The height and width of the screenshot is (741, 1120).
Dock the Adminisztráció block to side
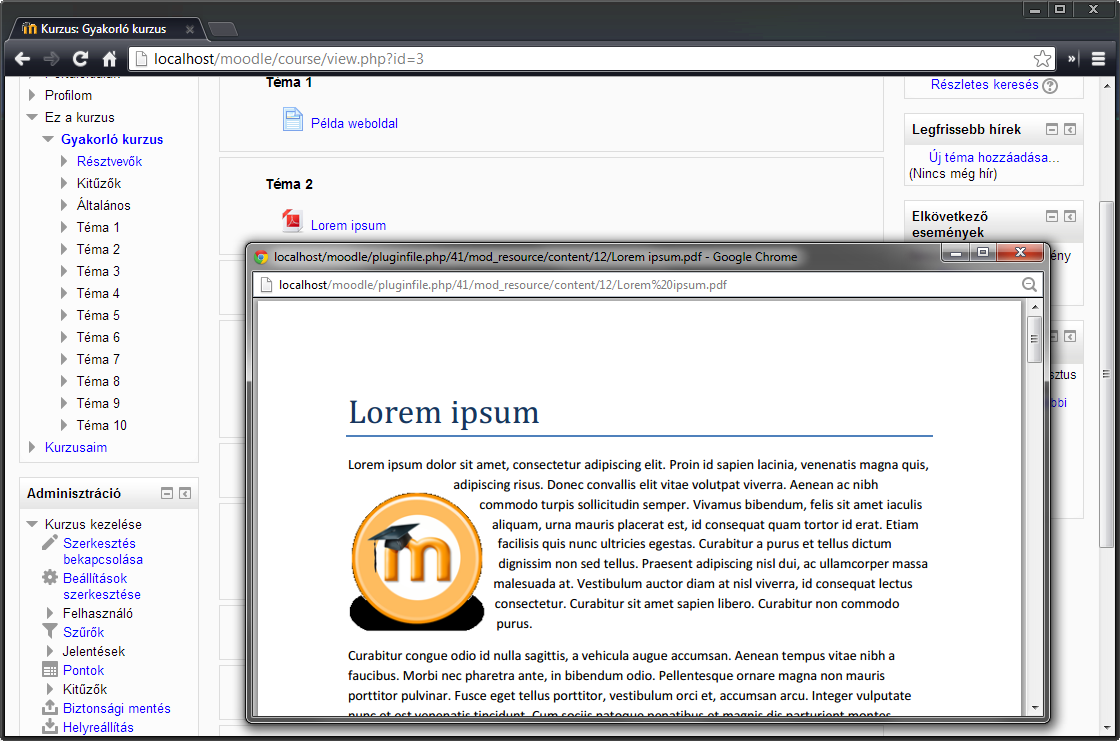click(x=185, y=493)
